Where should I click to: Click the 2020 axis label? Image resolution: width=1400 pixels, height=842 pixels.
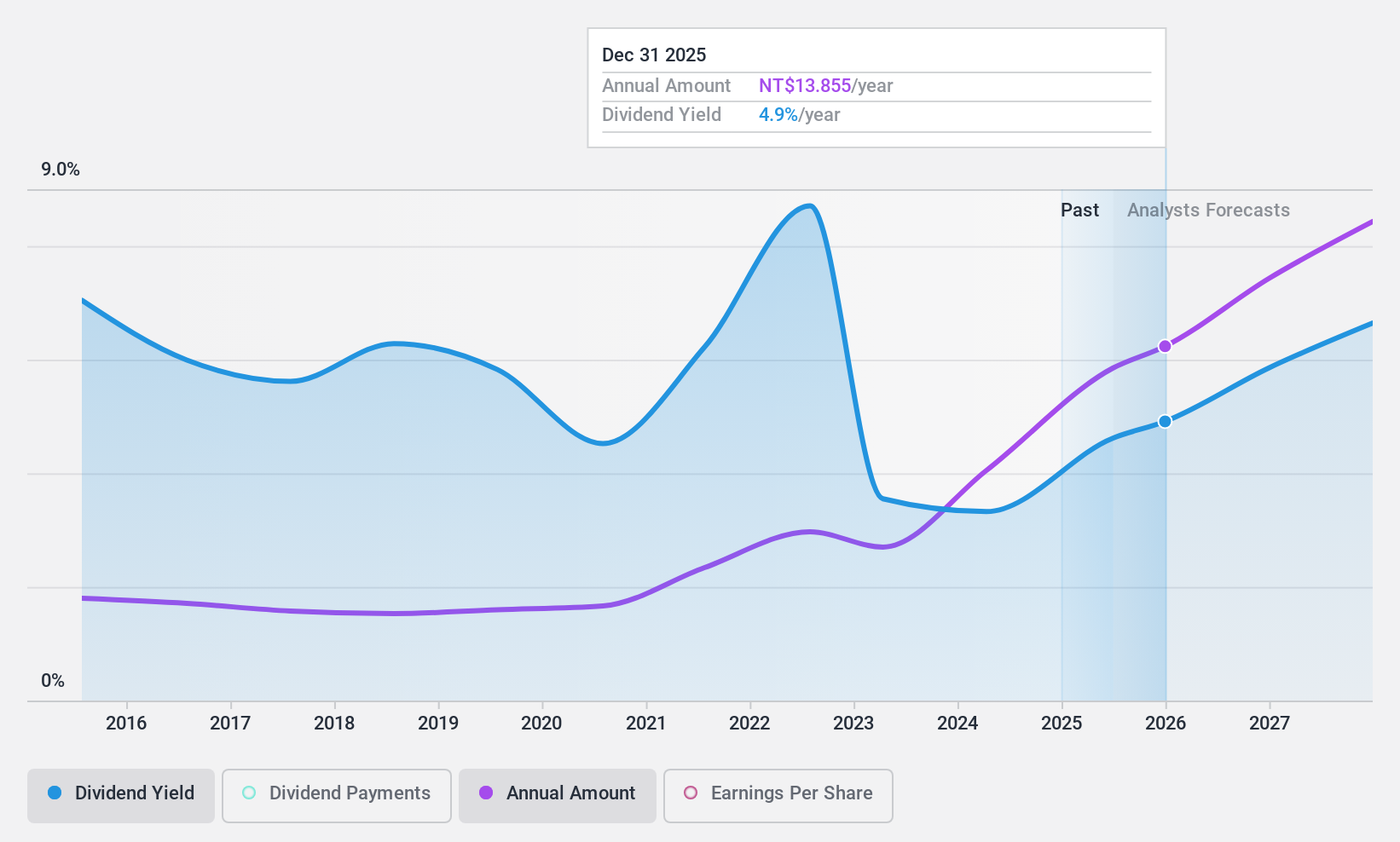[x=542, y=724]
